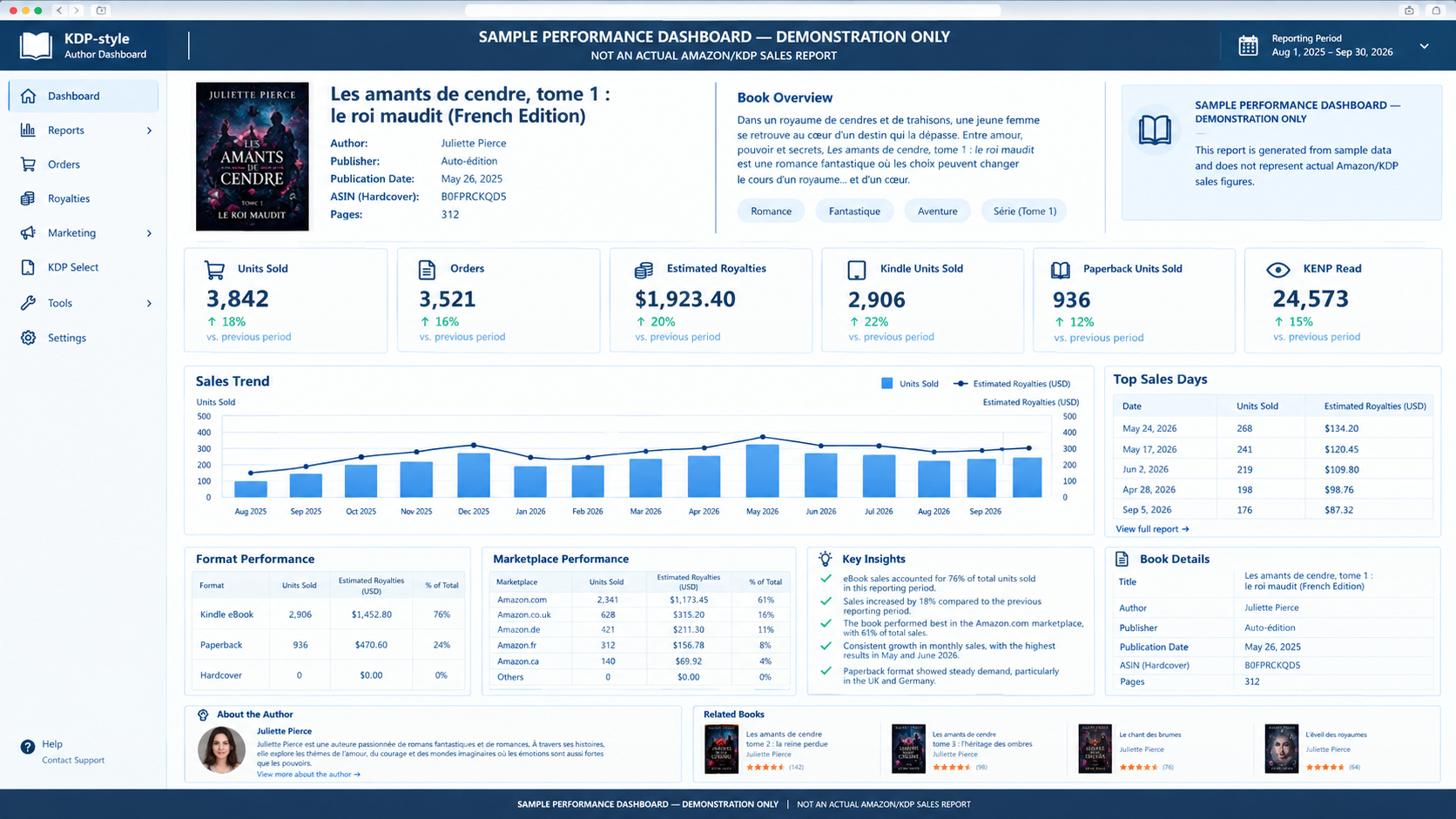Expand the Tools submenu chevron

pos(150,304)
